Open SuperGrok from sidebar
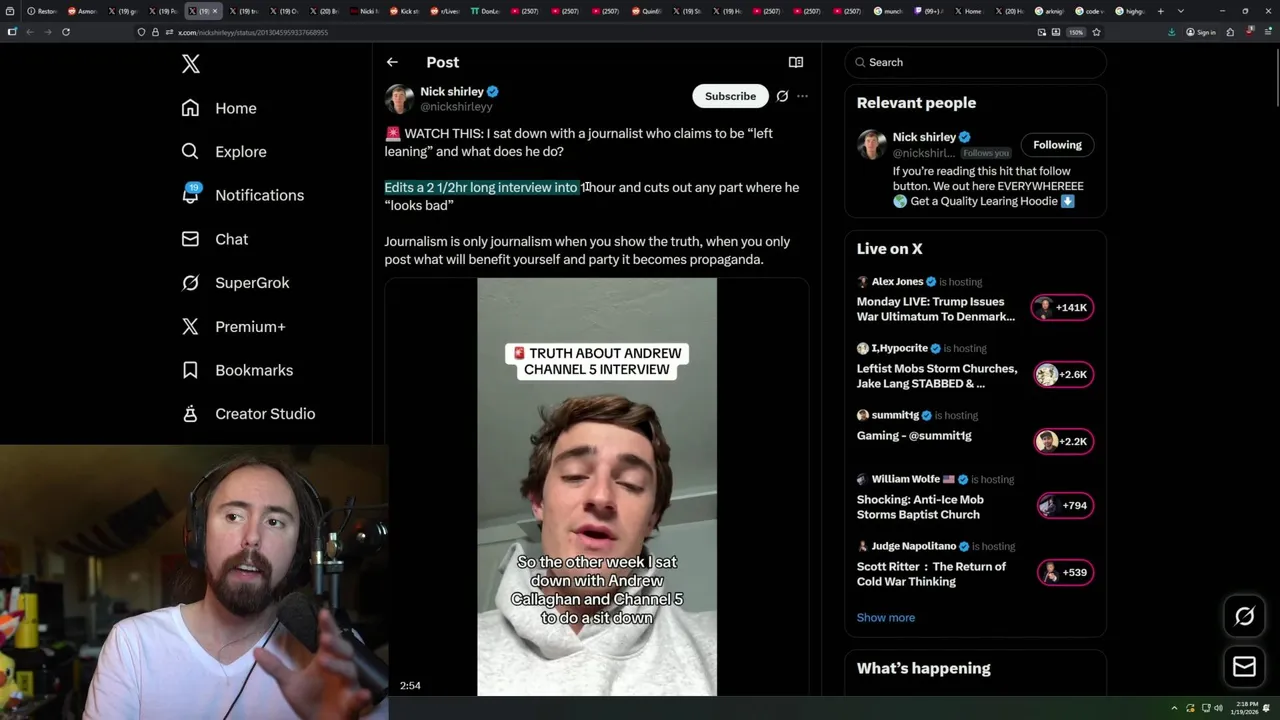The height and width of the screenshot is (720, 1280). tap(235, 283)
